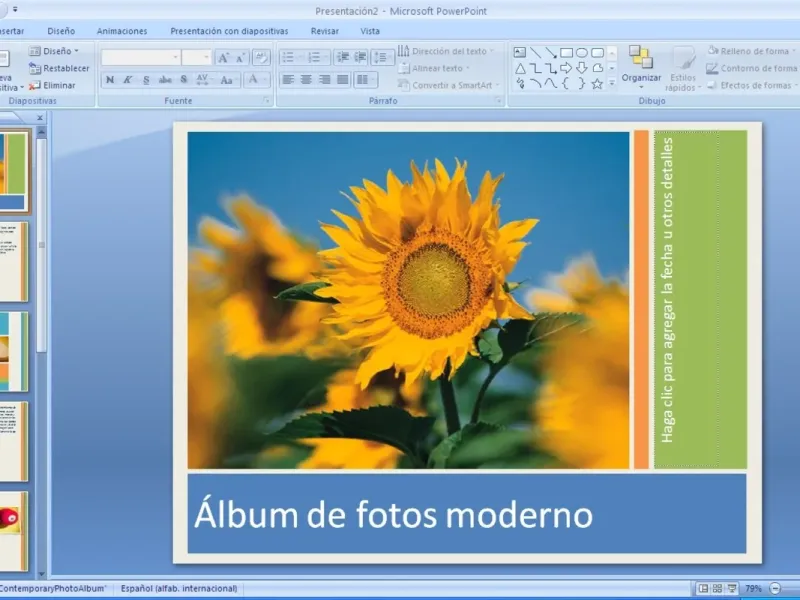Select the rounded rectangle shape

pyautogui.click(x=597, y=53)
